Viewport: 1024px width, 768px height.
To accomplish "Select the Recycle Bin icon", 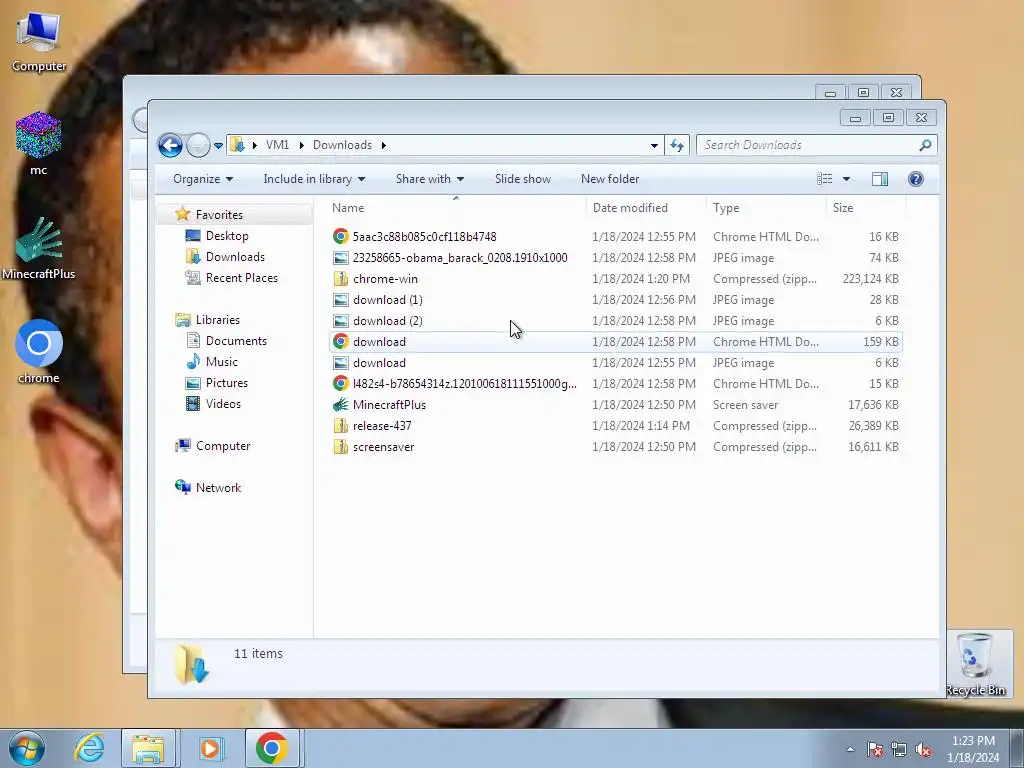I will pos(975,664).
